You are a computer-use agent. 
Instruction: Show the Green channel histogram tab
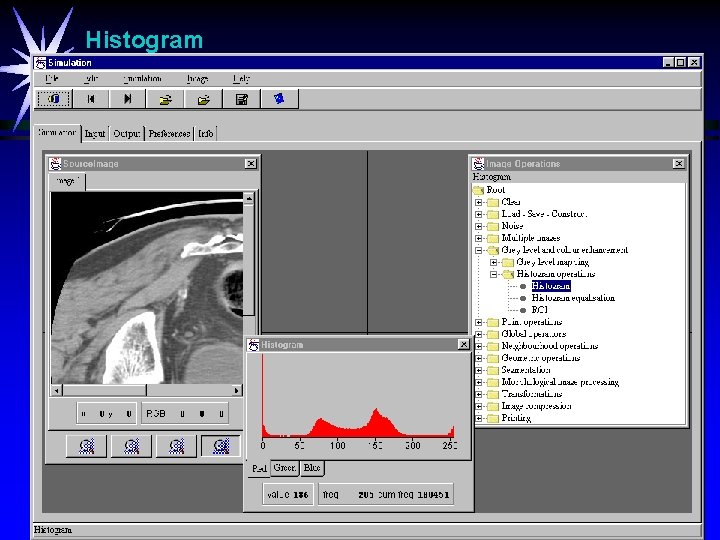point(284,468)
